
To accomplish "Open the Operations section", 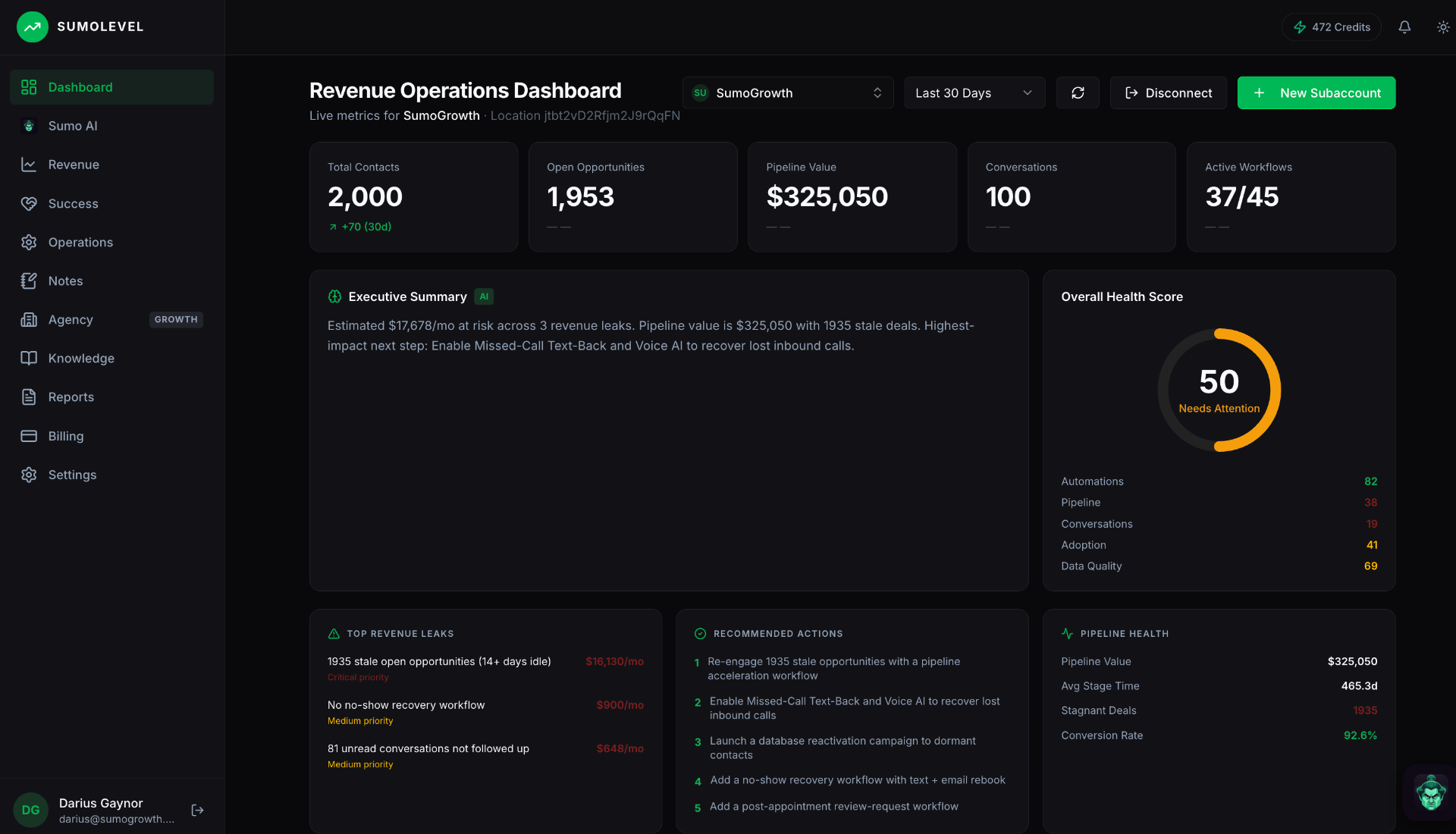I will [x=112, y=242].
